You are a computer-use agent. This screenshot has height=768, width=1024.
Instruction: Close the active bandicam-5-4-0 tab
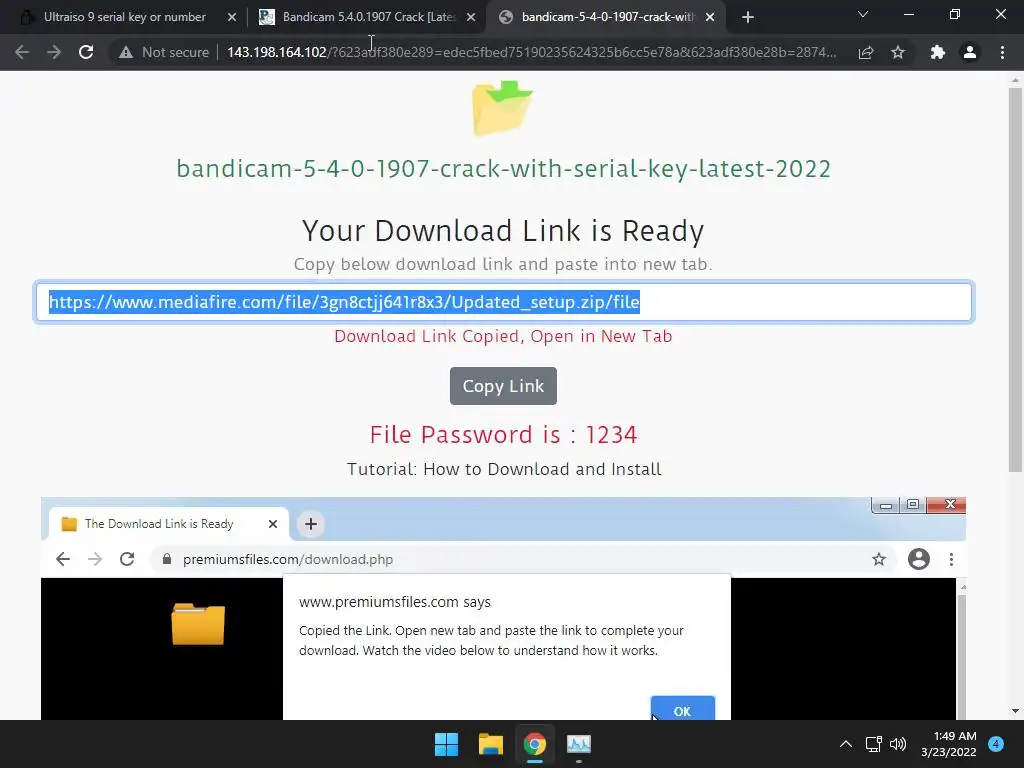[x=710, y=17]
